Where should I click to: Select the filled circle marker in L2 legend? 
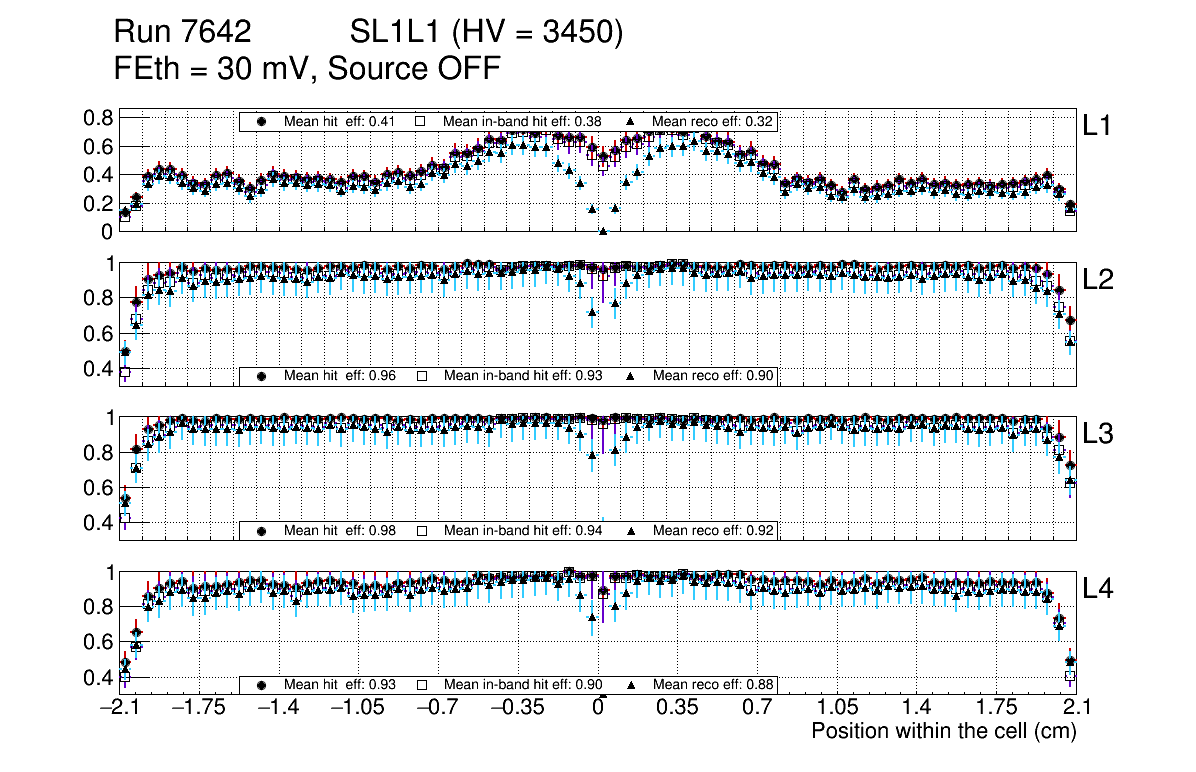tap(263, 376)
